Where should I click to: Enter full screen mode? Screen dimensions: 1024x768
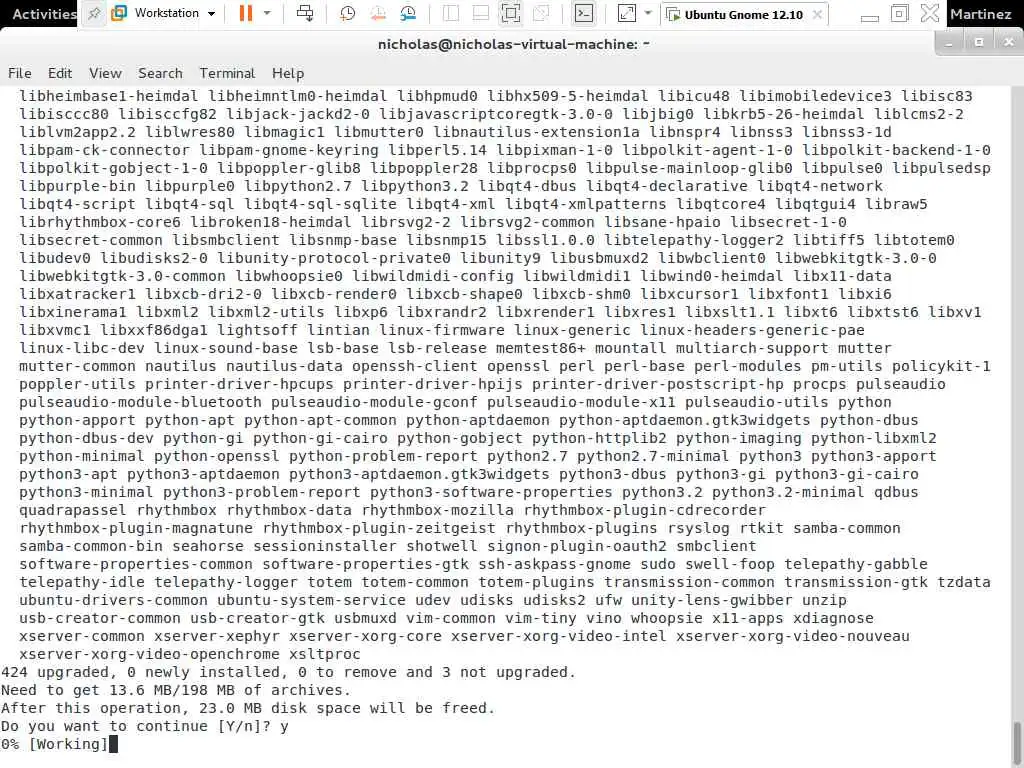[511, 13]
